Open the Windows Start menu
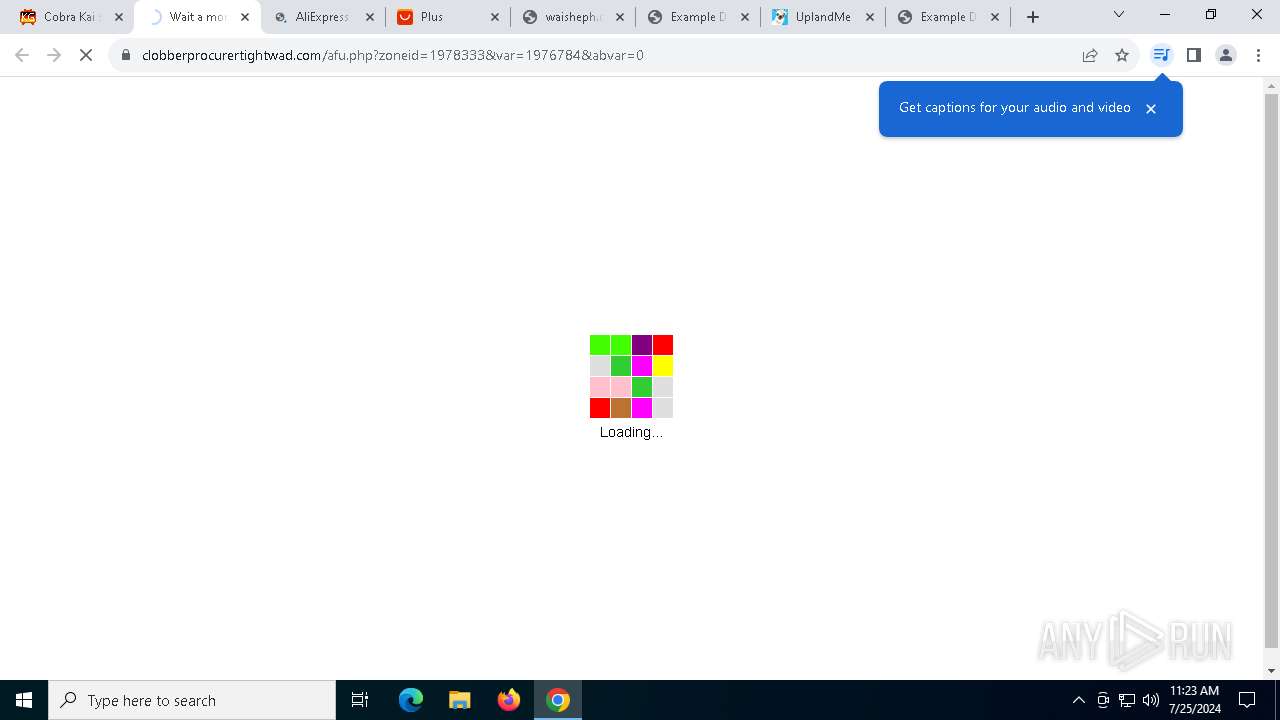The width and height of the screenshot is (1280, 720). coord(24,700)
